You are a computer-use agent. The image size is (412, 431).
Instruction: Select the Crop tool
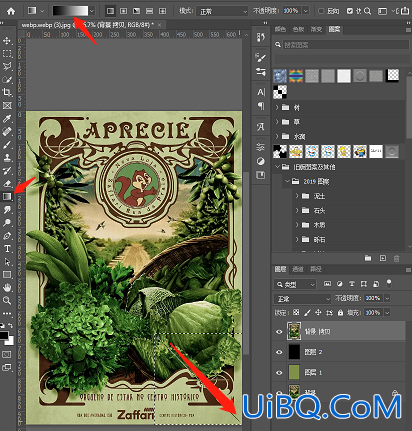[x=7, y=92]
